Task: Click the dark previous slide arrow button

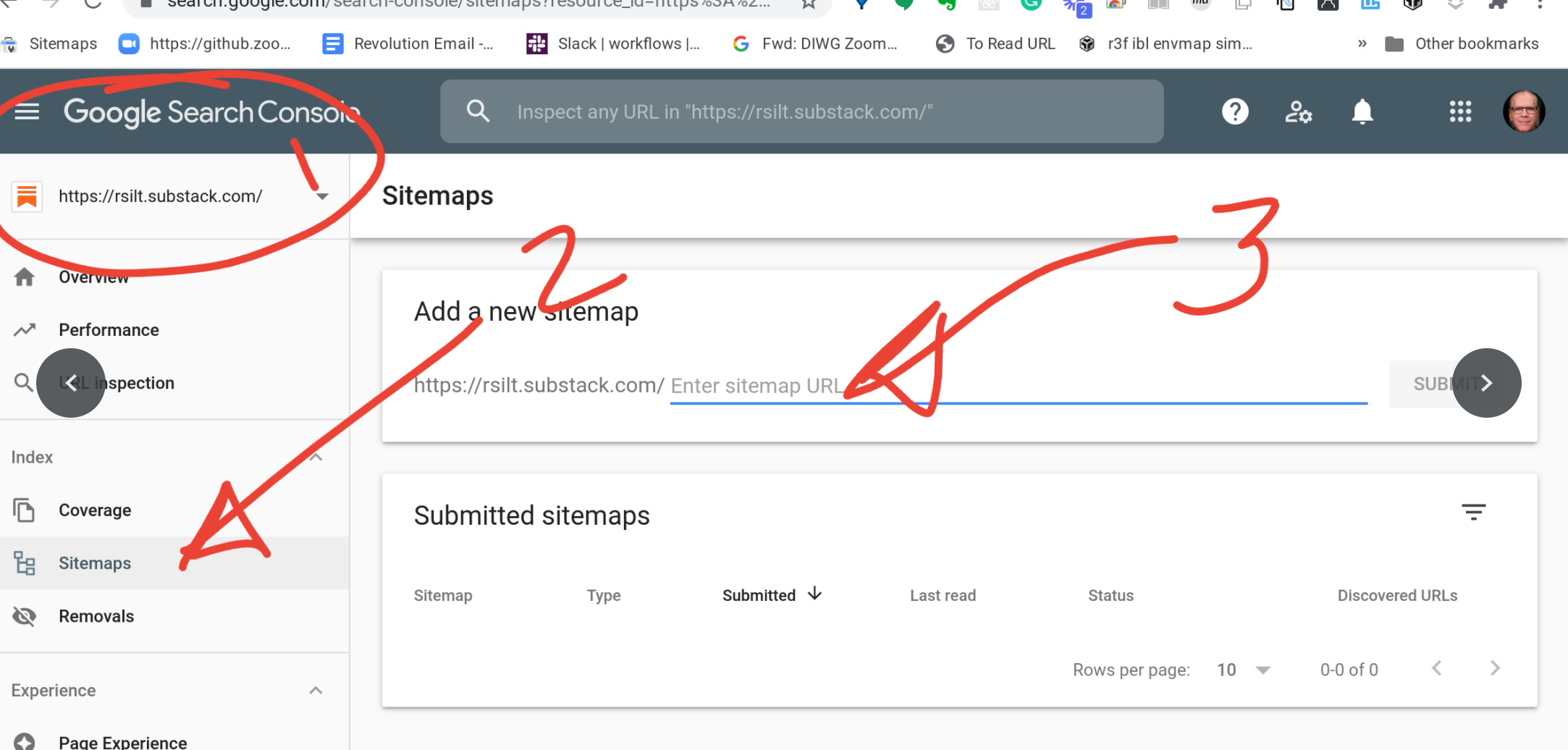Action: 71,383
